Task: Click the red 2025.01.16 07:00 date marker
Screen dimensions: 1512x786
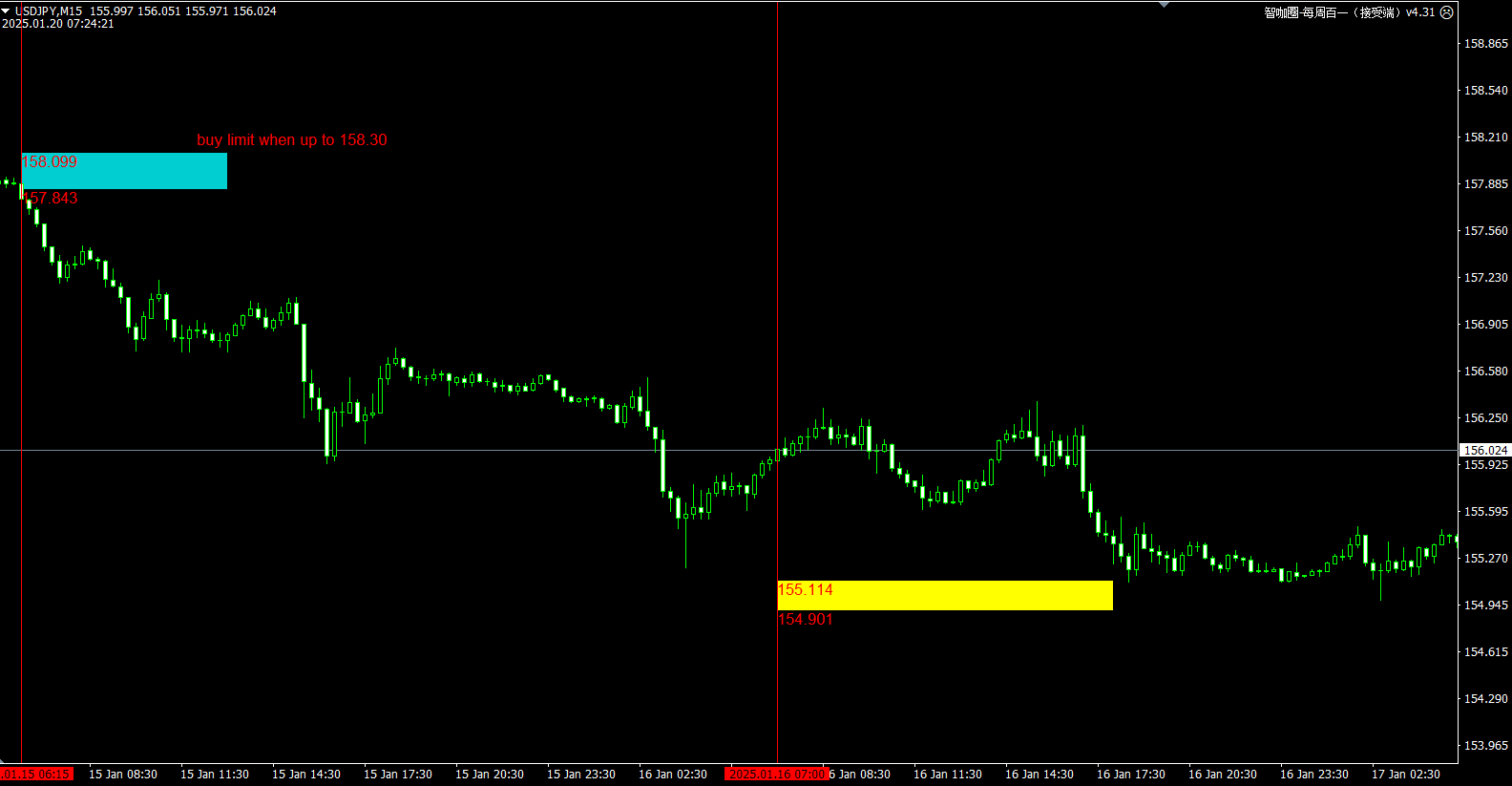Action: [x=776, y=775]
